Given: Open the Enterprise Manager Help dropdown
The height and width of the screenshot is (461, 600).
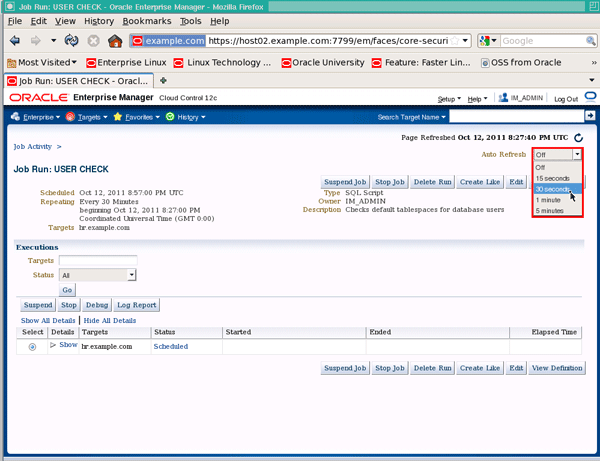Looking at the screenshot, I should point(477,99).
